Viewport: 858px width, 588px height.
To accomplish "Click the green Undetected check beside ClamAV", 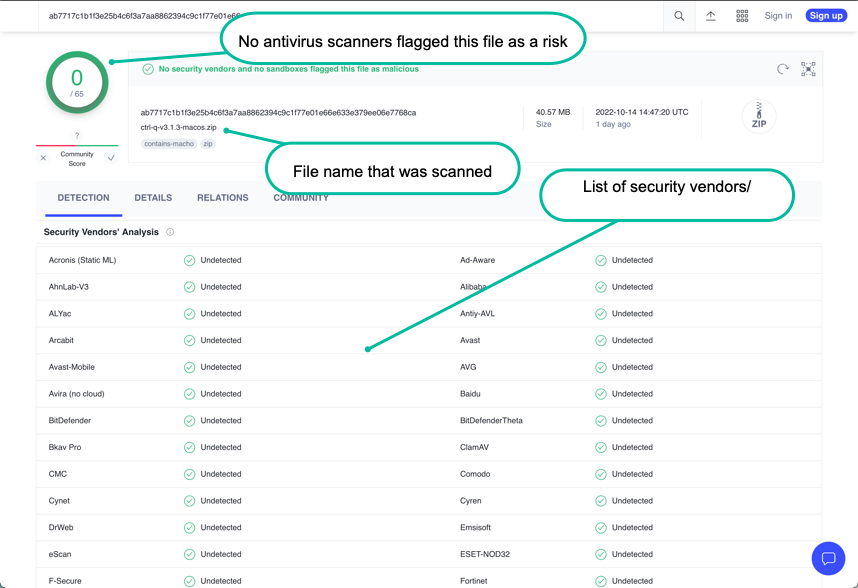I will (x=602, y=447).
